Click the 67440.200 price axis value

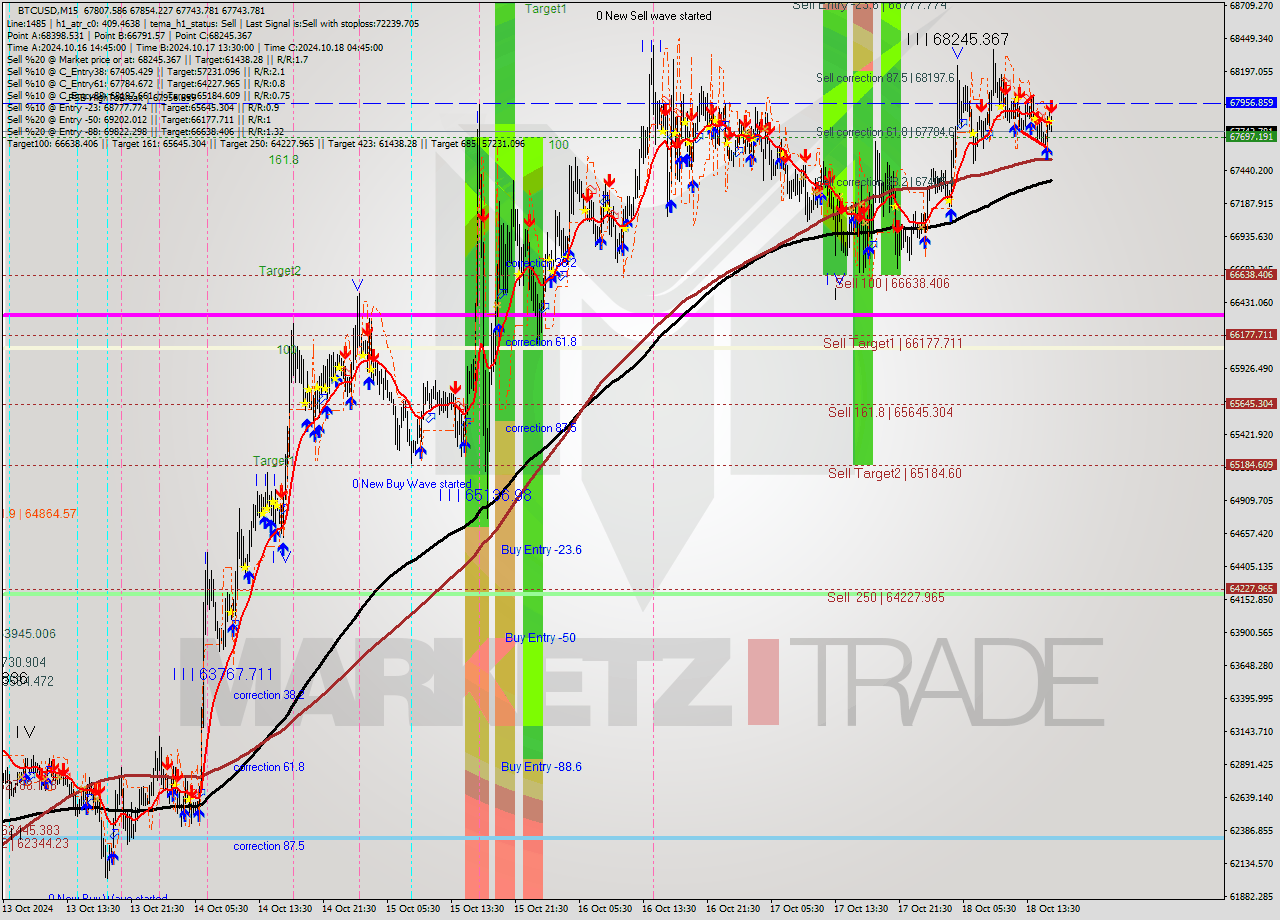1251,171
